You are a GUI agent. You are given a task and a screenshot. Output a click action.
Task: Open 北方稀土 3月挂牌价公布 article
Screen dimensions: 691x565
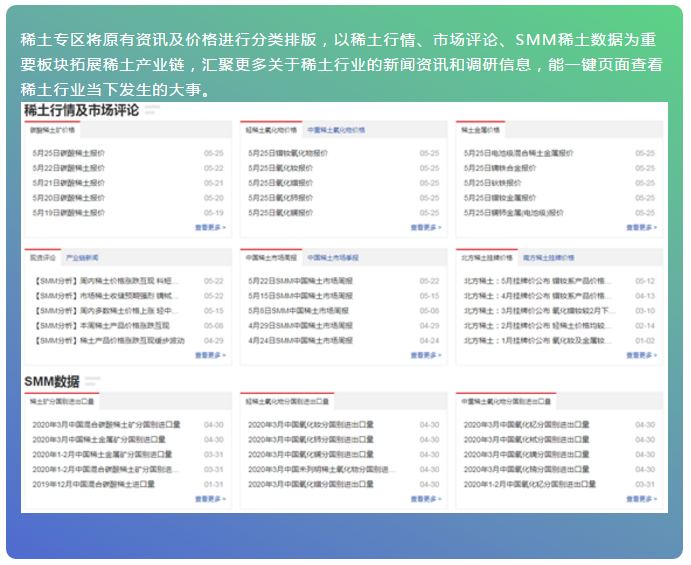click(539, 311)
